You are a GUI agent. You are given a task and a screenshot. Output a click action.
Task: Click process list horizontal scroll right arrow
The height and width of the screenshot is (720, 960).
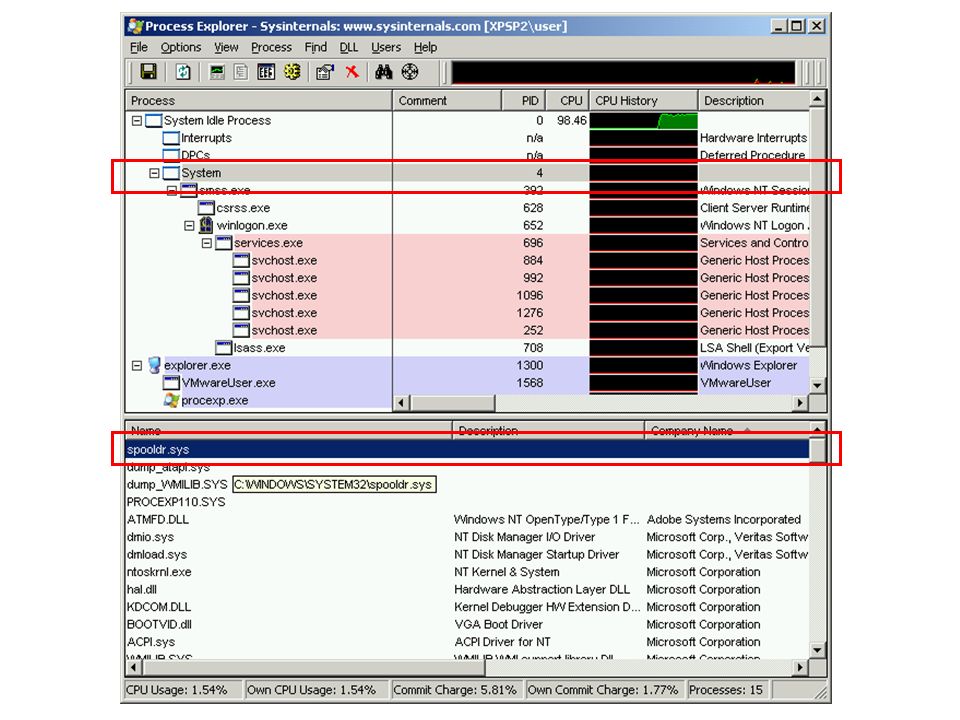(x=800, y=403)
